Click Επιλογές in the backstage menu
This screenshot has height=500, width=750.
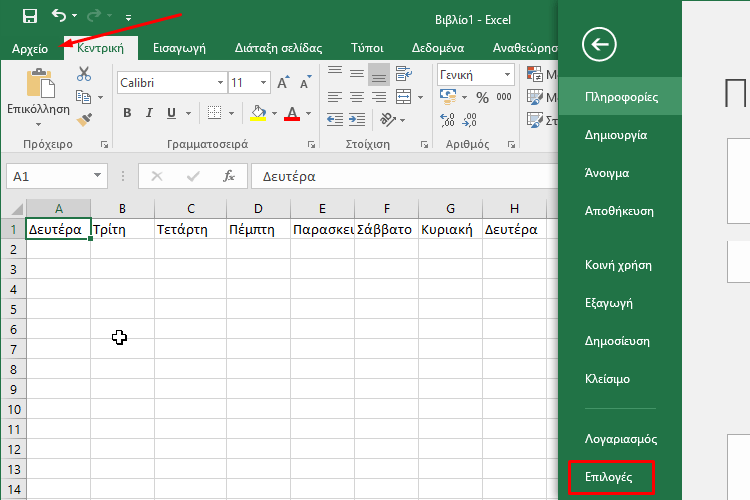(609, 477)
